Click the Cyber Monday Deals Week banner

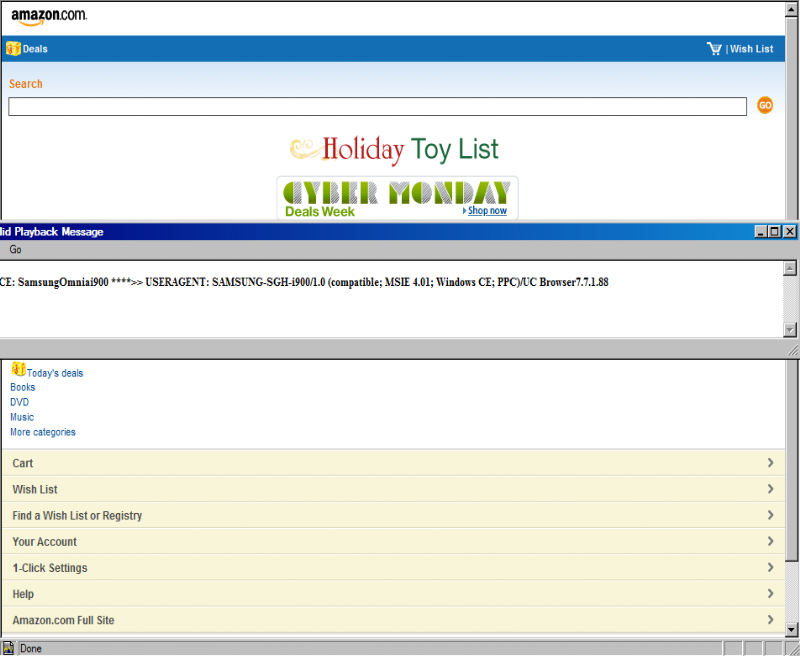click(x=397, y=198)
